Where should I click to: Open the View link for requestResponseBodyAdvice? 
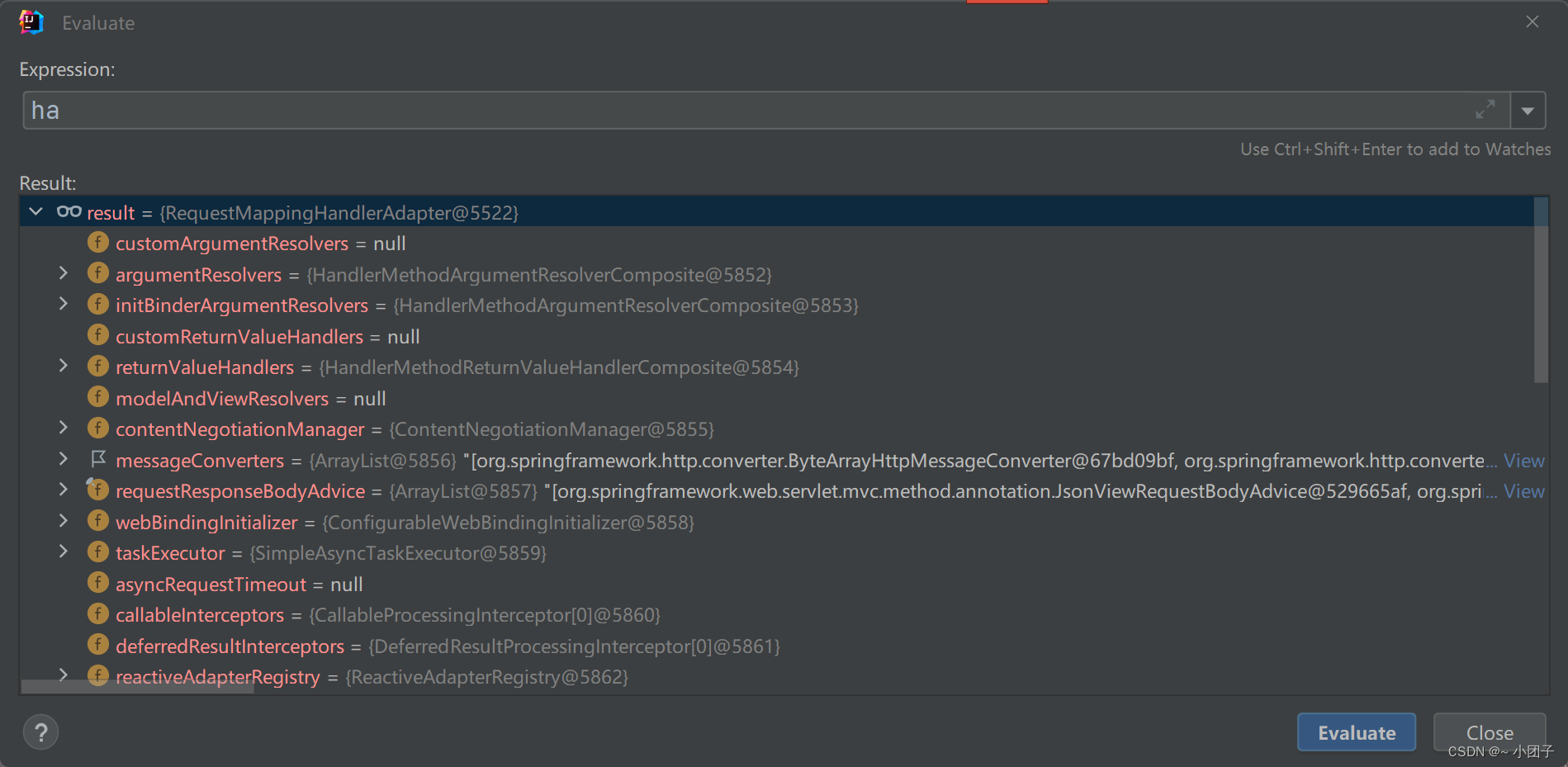[1523, 491]
